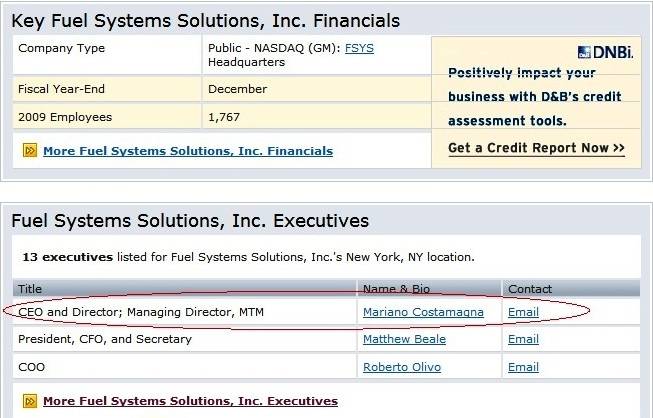Viewport: 653px width, 418px height.
Task: Email Mariano Costamagna via contact link
Action: [523, 312]
